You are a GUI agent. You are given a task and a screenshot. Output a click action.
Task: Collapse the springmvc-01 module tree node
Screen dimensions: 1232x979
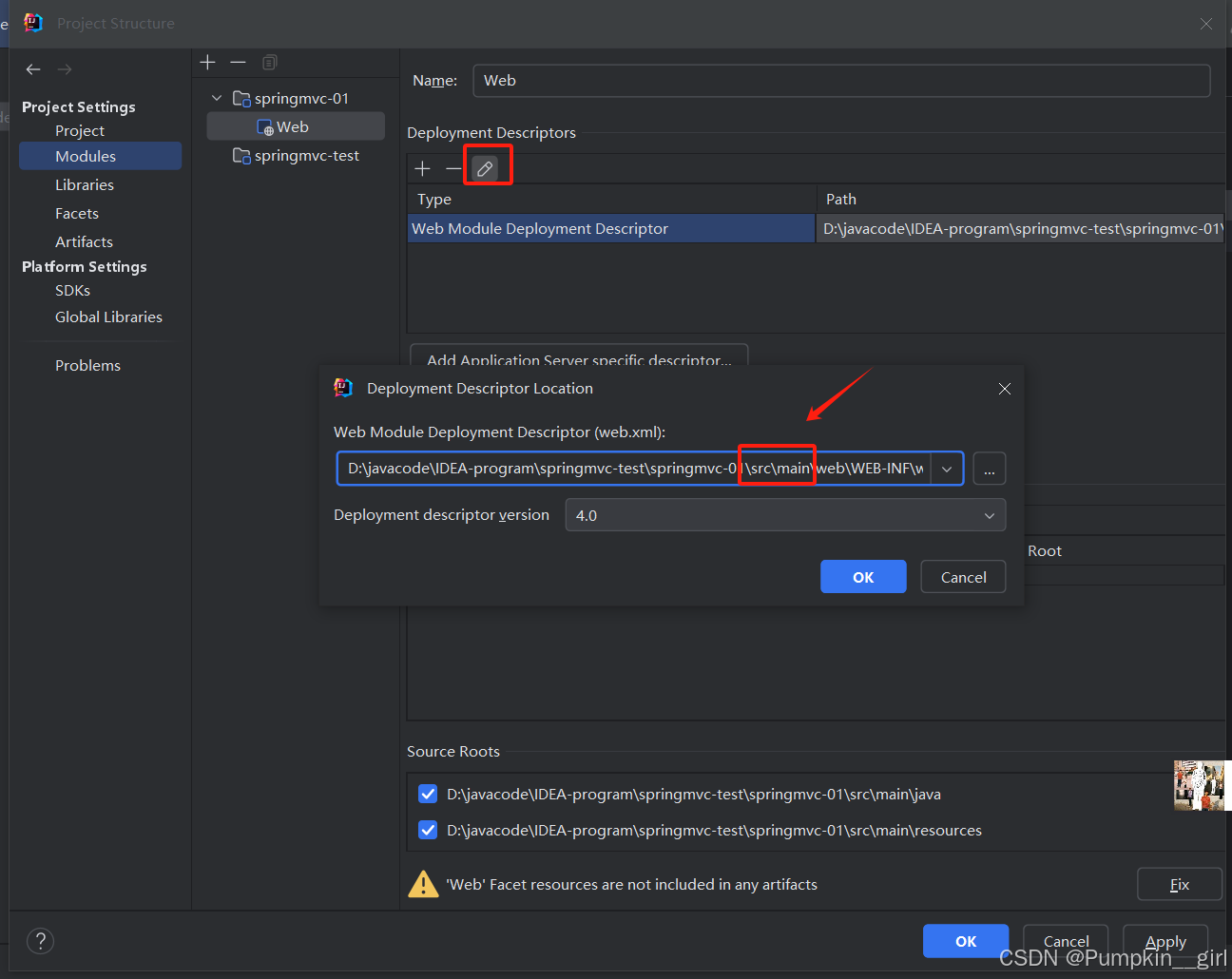coord(217,98)
